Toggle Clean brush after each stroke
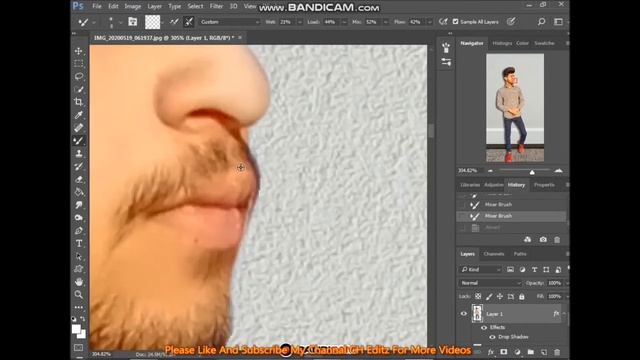 tap(189, 22)
